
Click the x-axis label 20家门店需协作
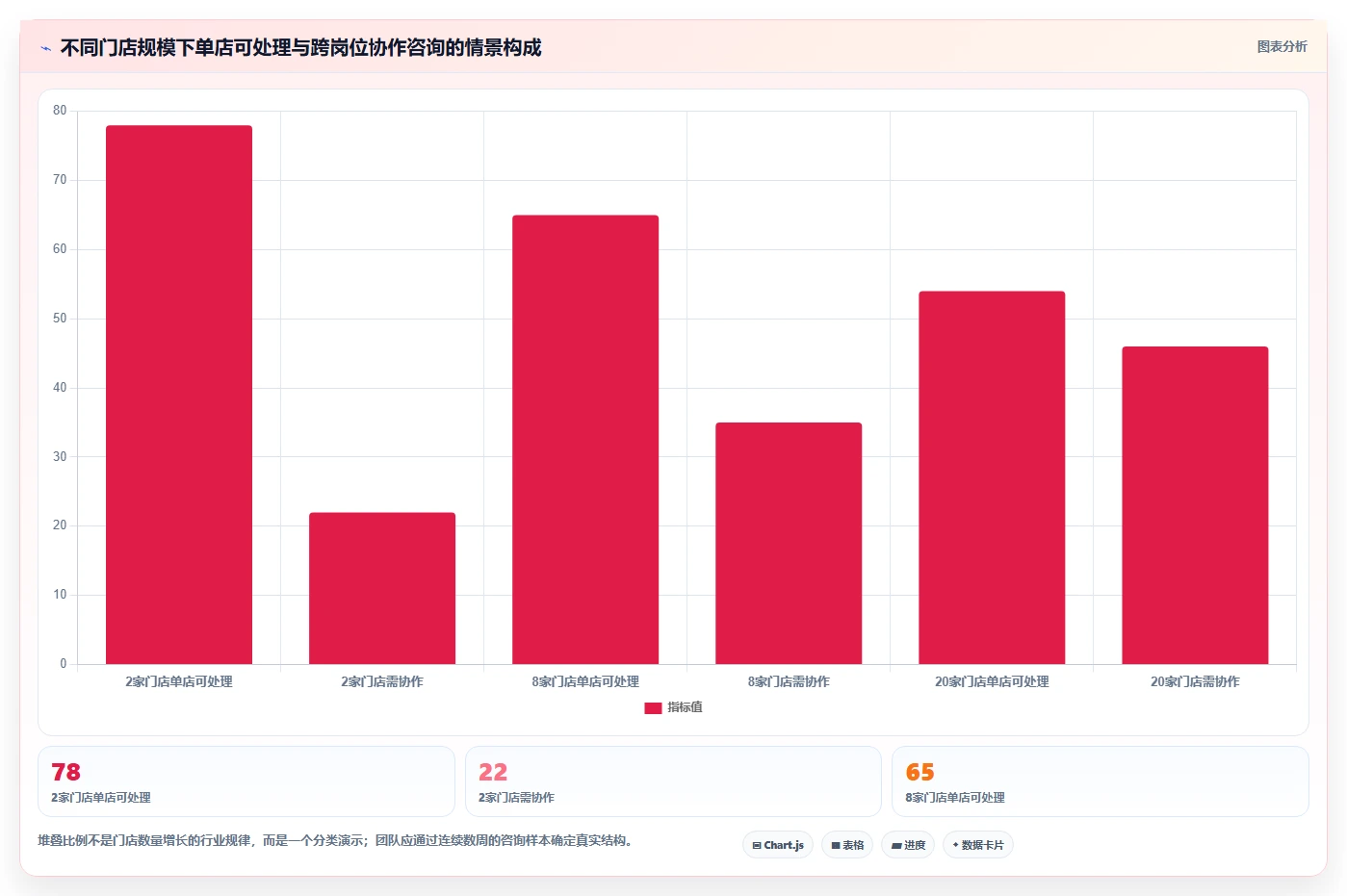pyautogui.click(x=1195, y=681)
